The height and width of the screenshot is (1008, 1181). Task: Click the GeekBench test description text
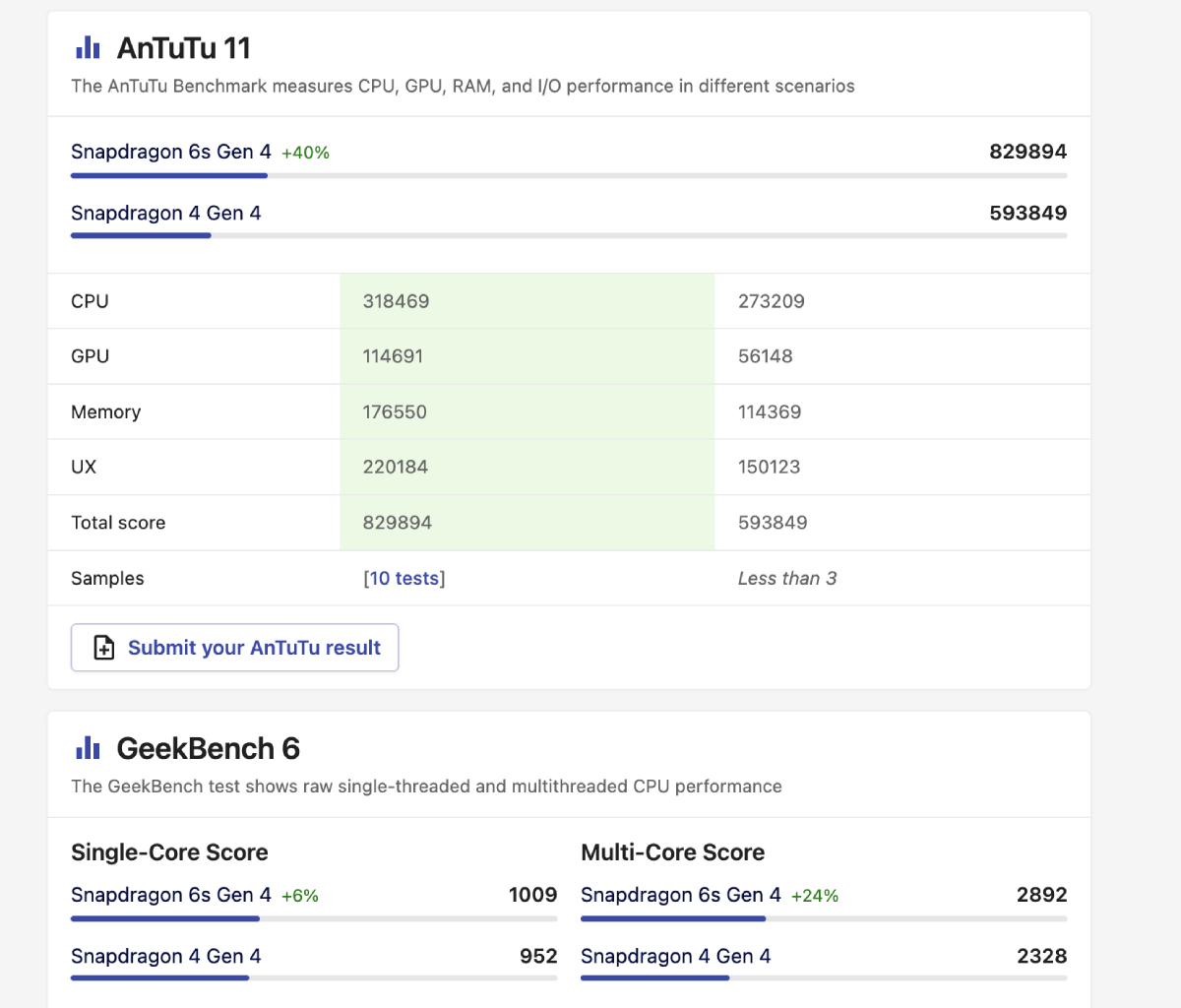(426, 787)
